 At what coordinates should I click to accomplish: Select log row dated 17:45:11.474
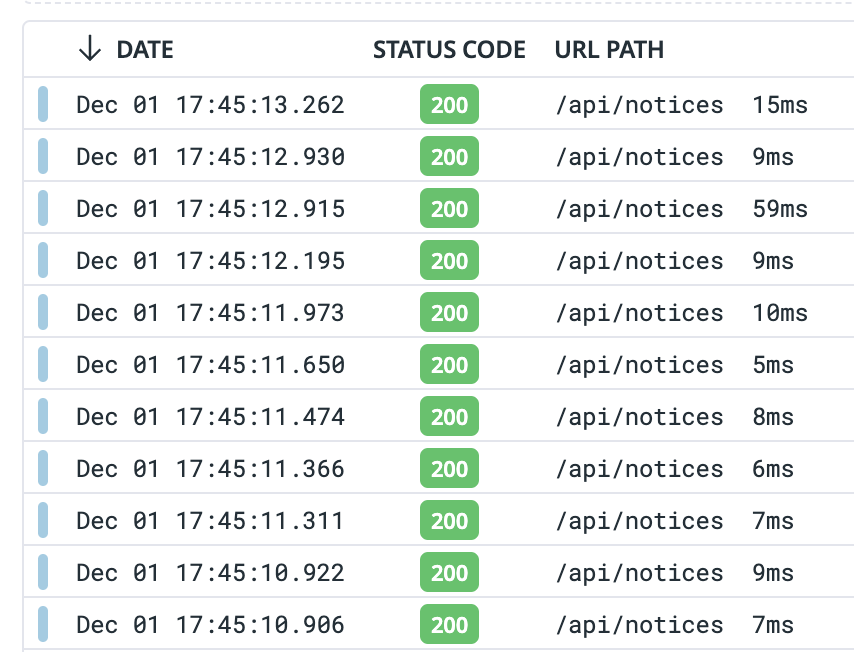pos(438,416)
